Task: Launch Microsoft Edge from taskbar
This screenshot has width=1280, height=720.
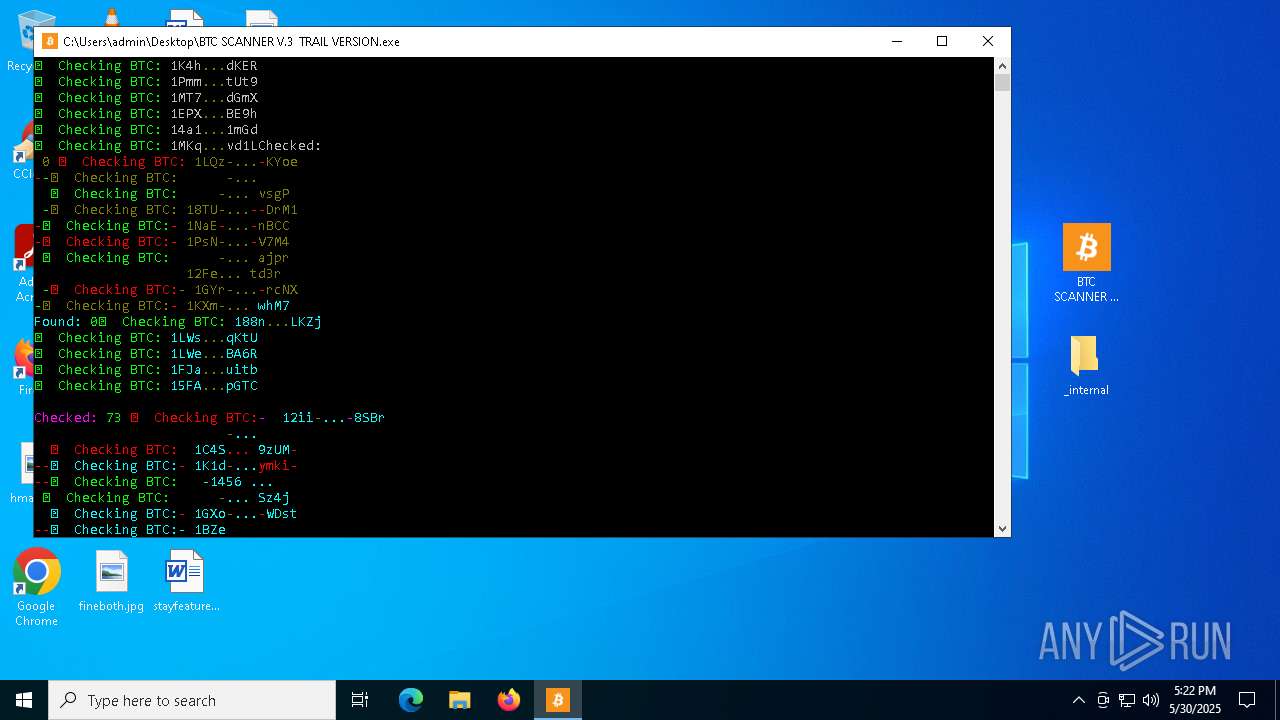Action: [x=410, y=700]
